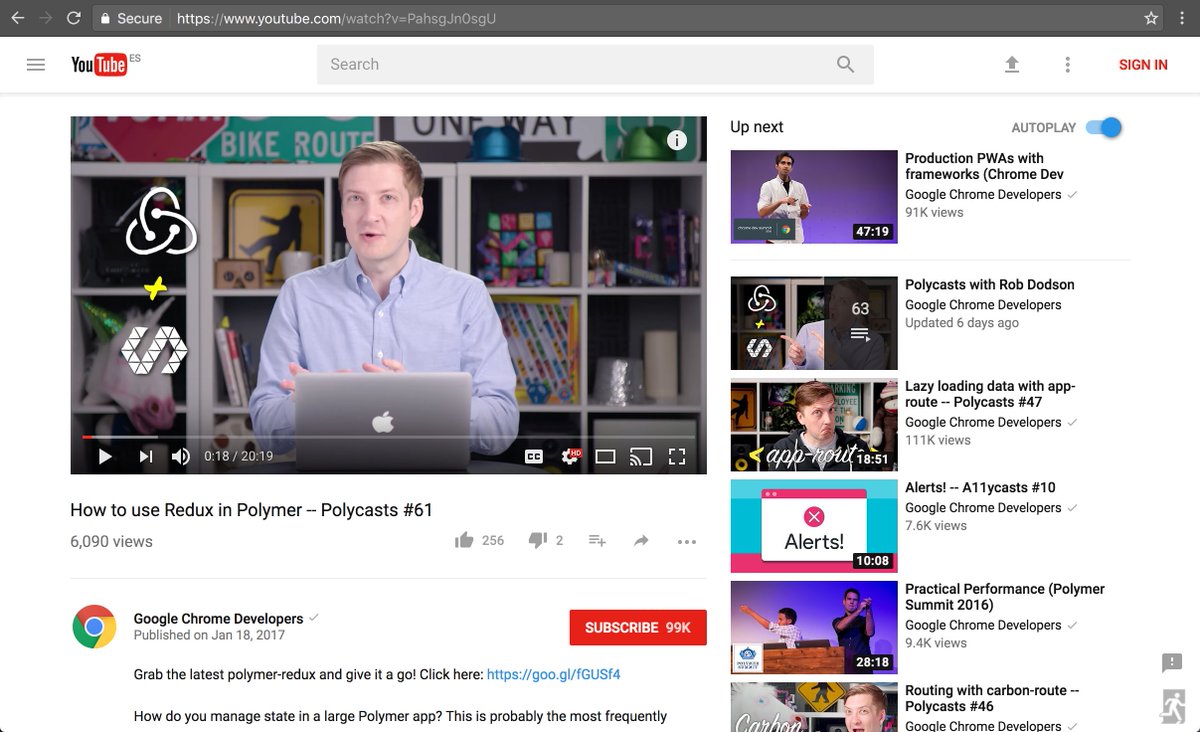Open the settings three-dot menu in header
Image resolution: width=1200 pixels, height=732 pixels.
pos(1067,64)
